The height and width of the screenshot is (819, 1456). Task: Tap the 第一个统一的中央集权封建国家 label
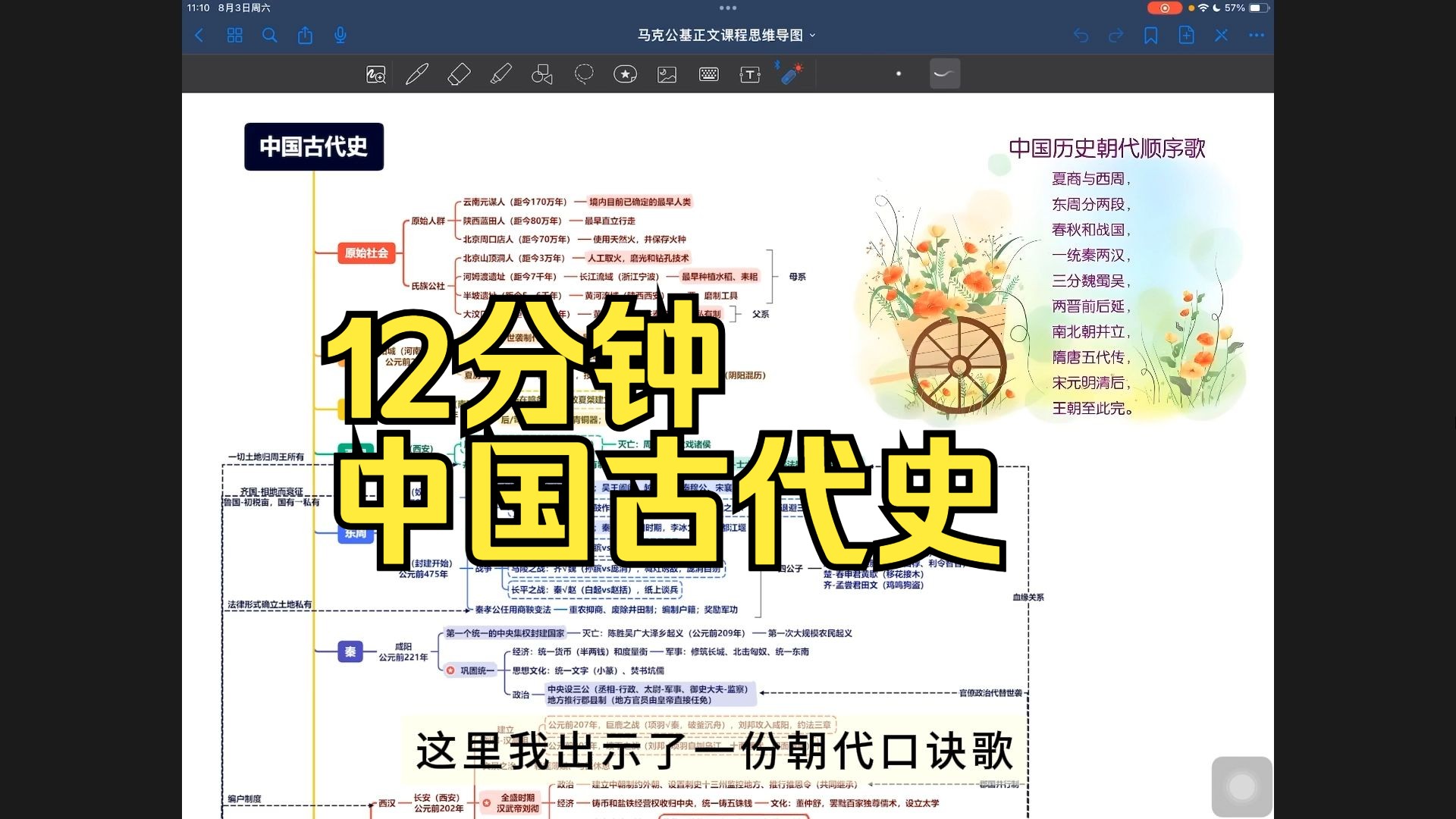(x=504, y=633)
